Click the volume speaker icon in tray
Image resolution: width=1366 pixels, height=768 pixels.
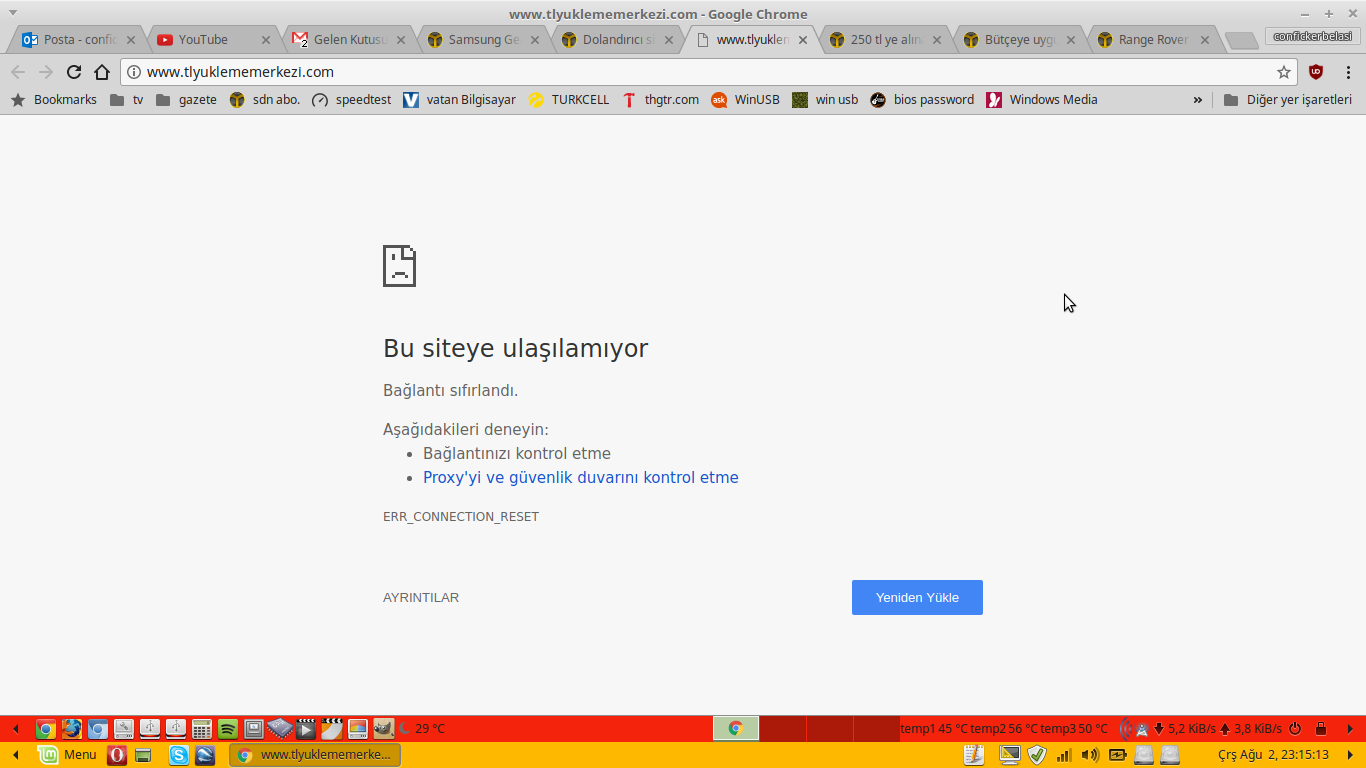point(1089,755)
